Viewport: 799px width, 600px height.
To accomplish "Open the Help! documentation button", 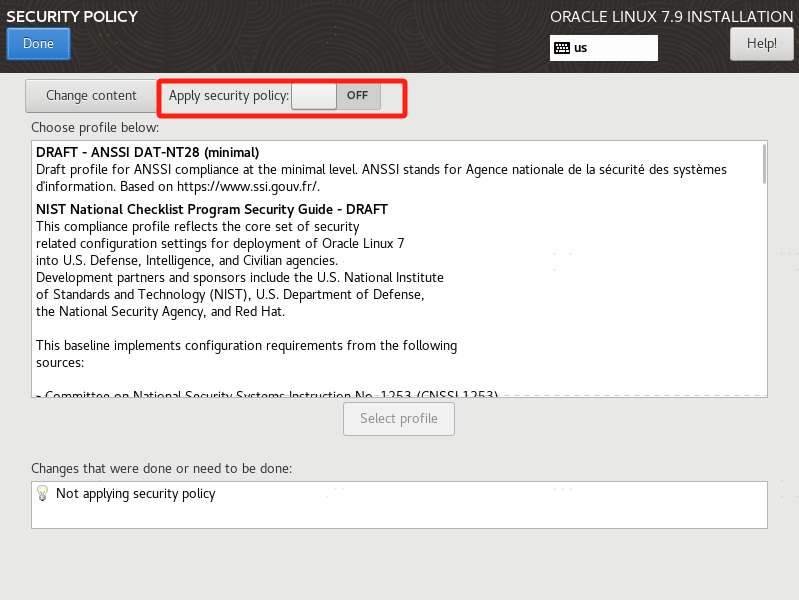I will 761,44.
